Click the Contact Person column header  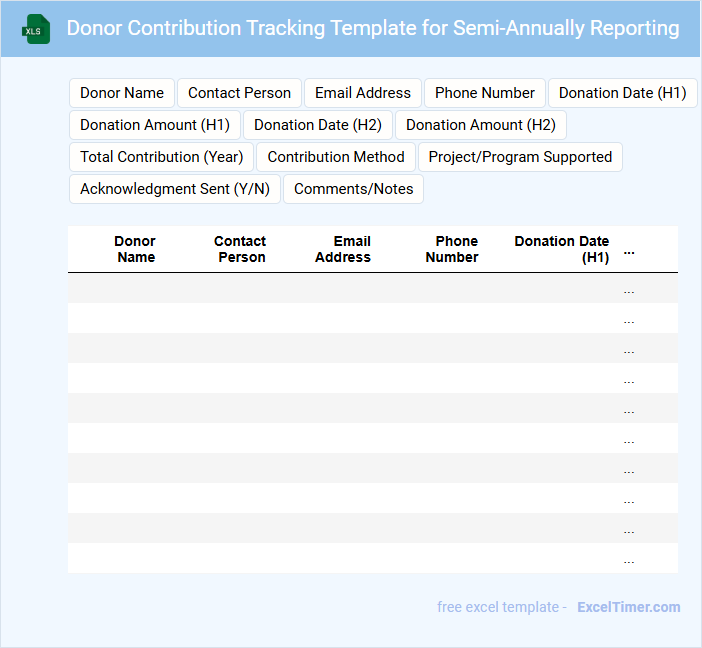point(240,249)
